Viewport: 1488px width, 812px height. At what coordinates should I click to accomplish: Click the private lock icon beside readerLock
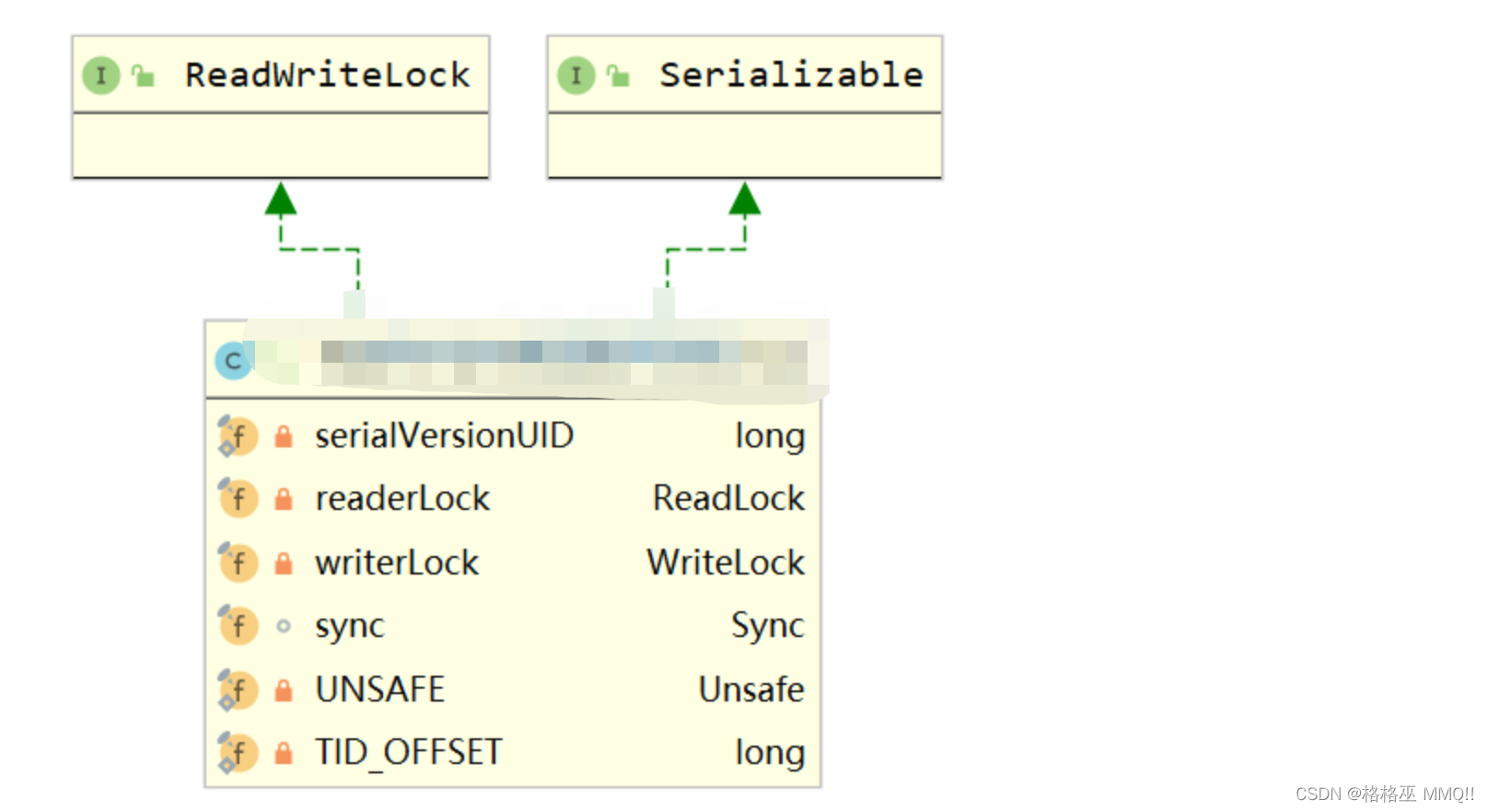[284, 499]
